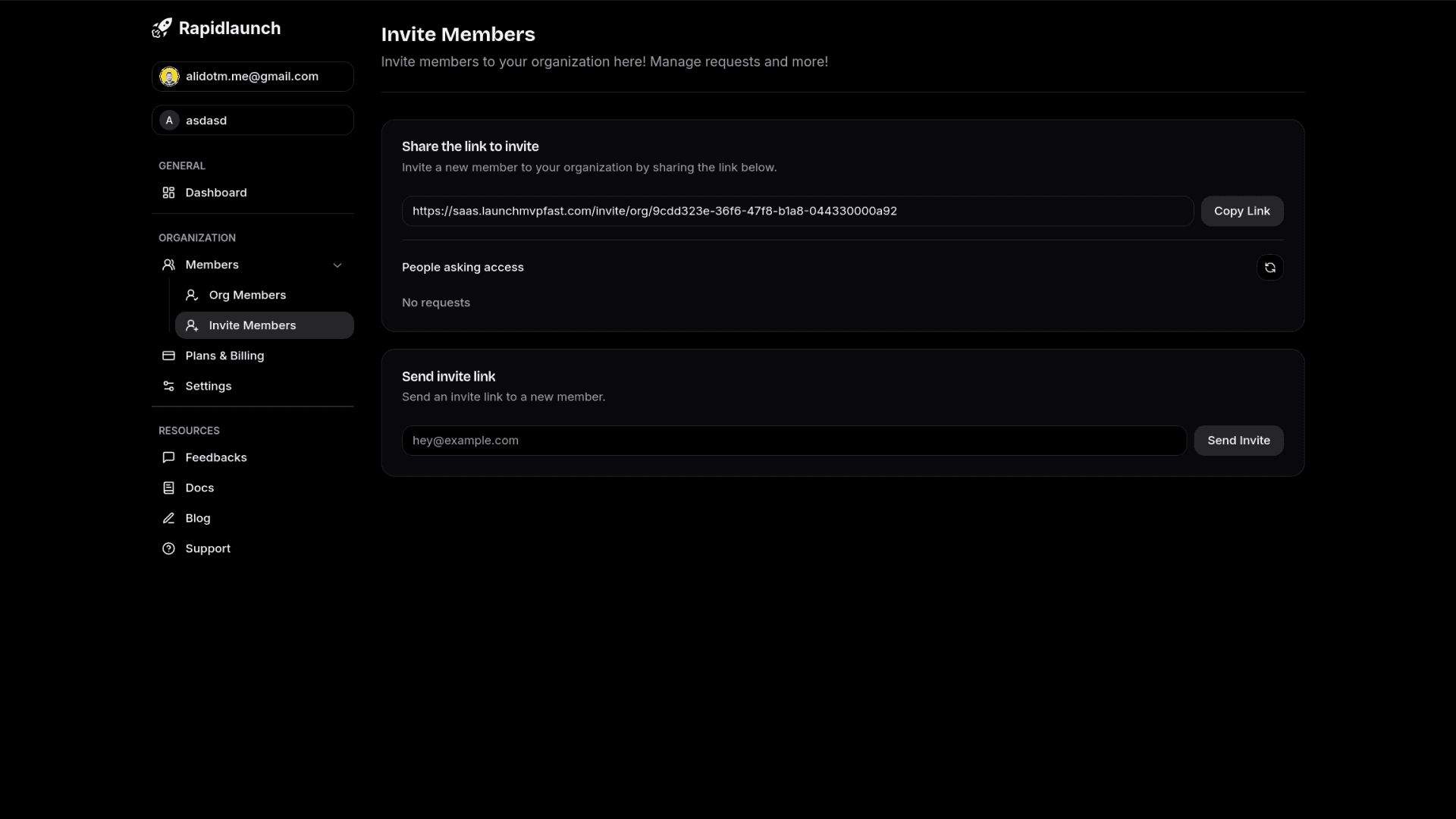Screen dimensions: 1456x819
Task: Select Invite Members in sidebar
Action: point(253,325)
